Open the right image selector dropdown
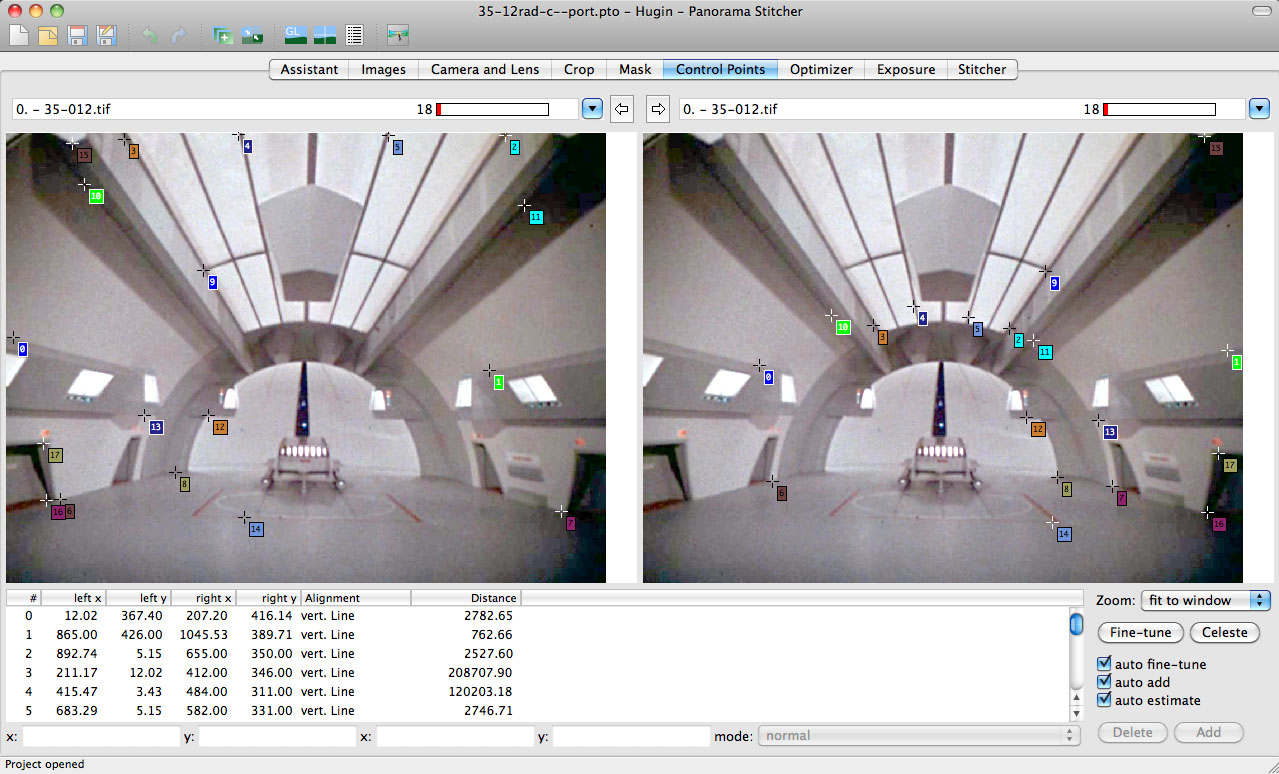This screenshot has width=1279, height=774. tap(1258, 108)
